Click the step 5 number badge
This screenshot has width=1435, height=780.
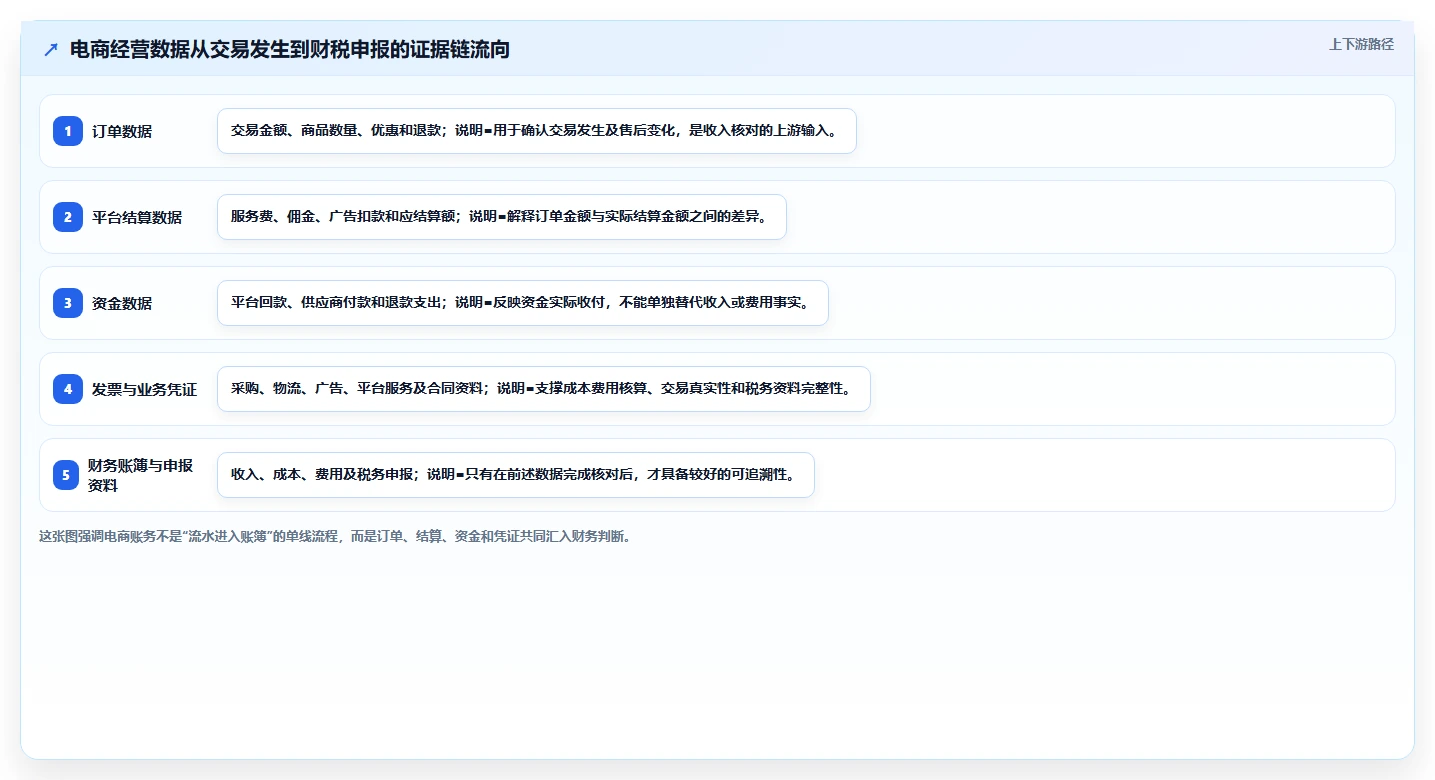pos(66,475)
